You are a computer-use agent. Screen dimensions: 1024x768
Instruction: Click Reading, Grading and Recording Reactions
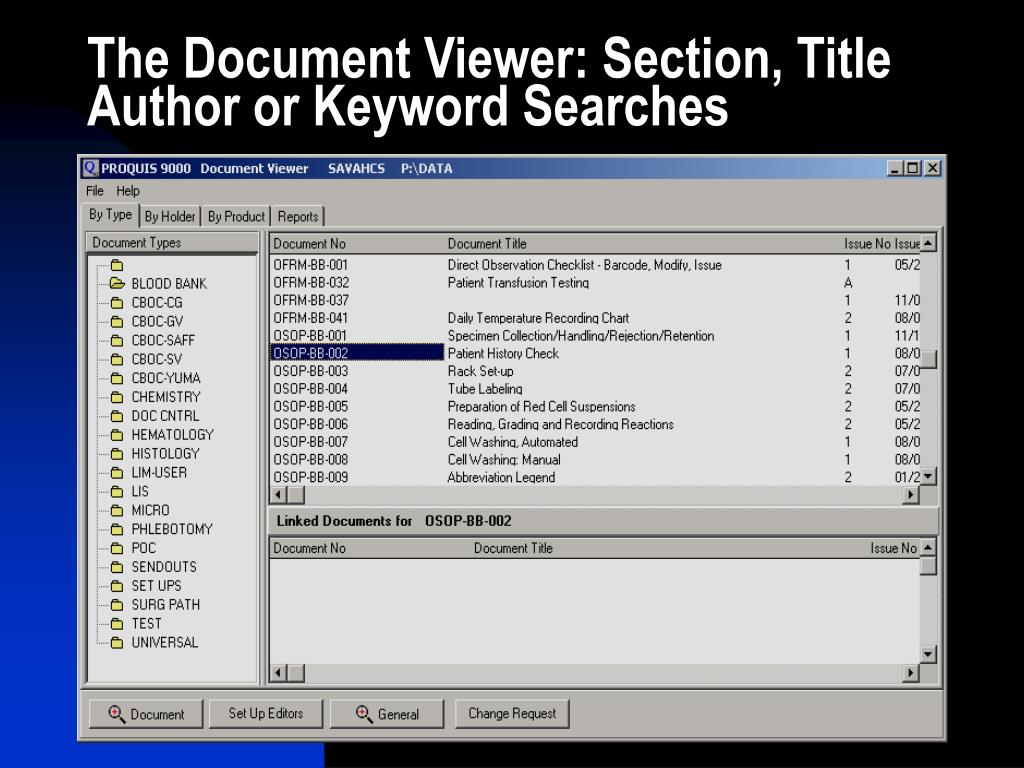point(560,424)
